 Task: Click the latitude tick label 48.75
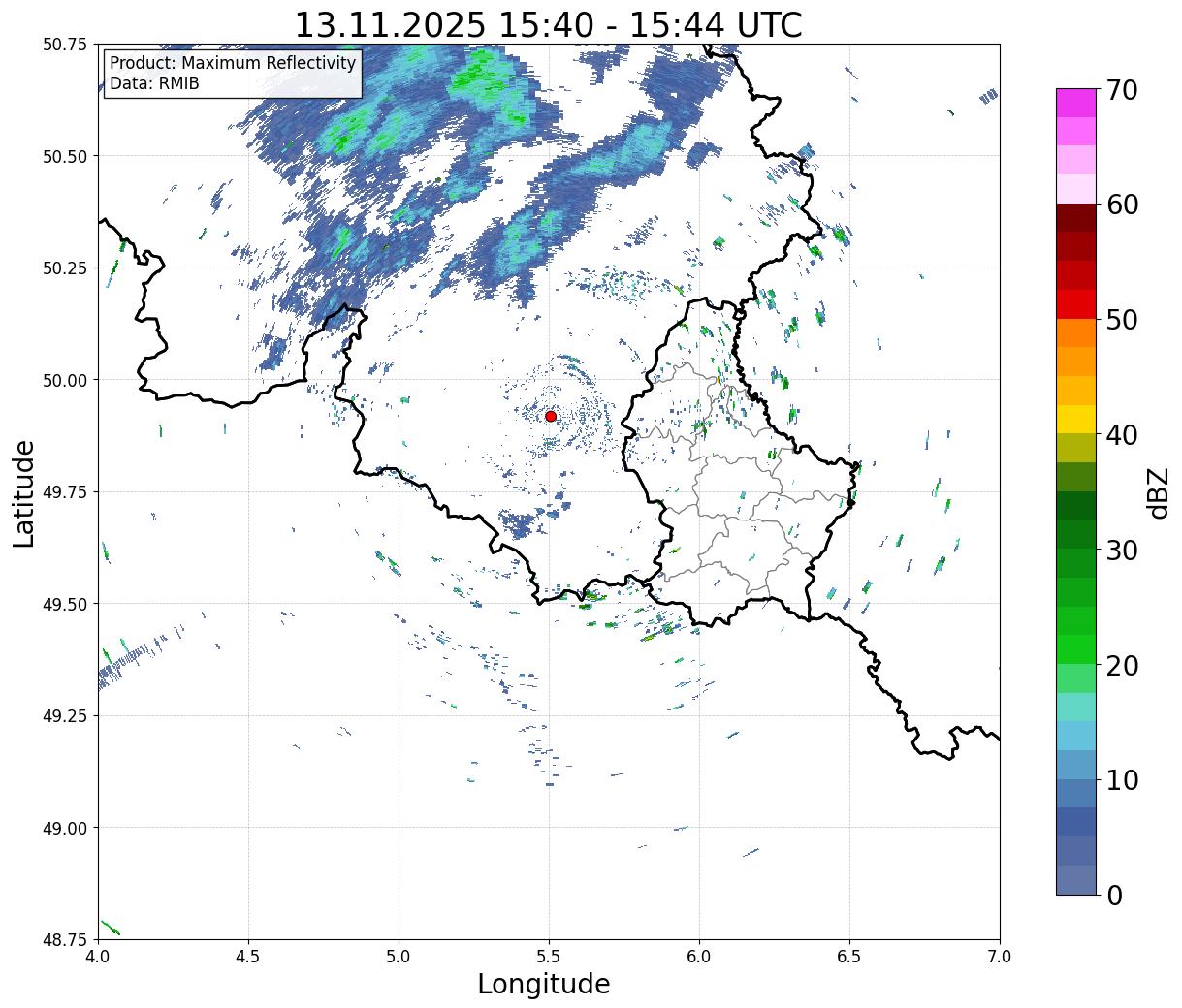point(65,939)
